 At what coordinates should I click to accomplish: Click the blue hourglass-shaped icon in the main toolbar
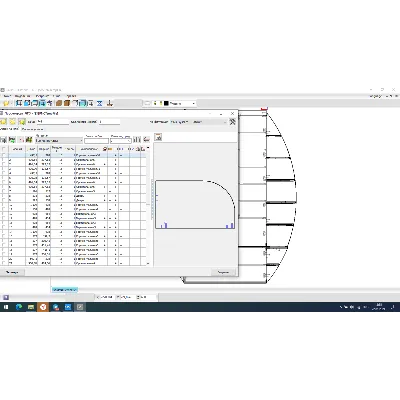pyautogui.click(x=99, y=104)
